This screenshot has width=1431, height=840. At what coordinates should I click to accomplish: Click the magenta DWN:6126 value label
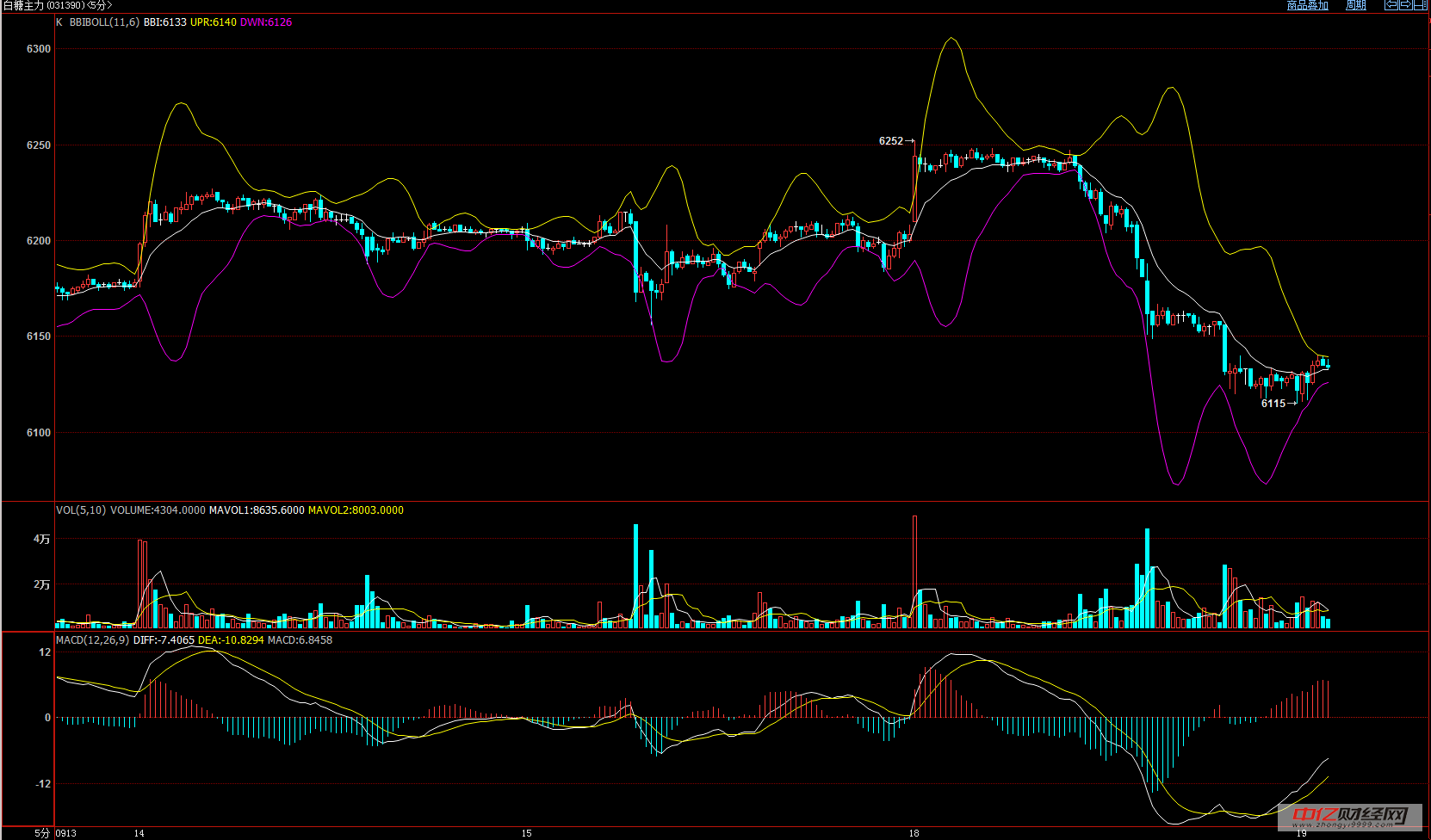[x=266, y=22]
